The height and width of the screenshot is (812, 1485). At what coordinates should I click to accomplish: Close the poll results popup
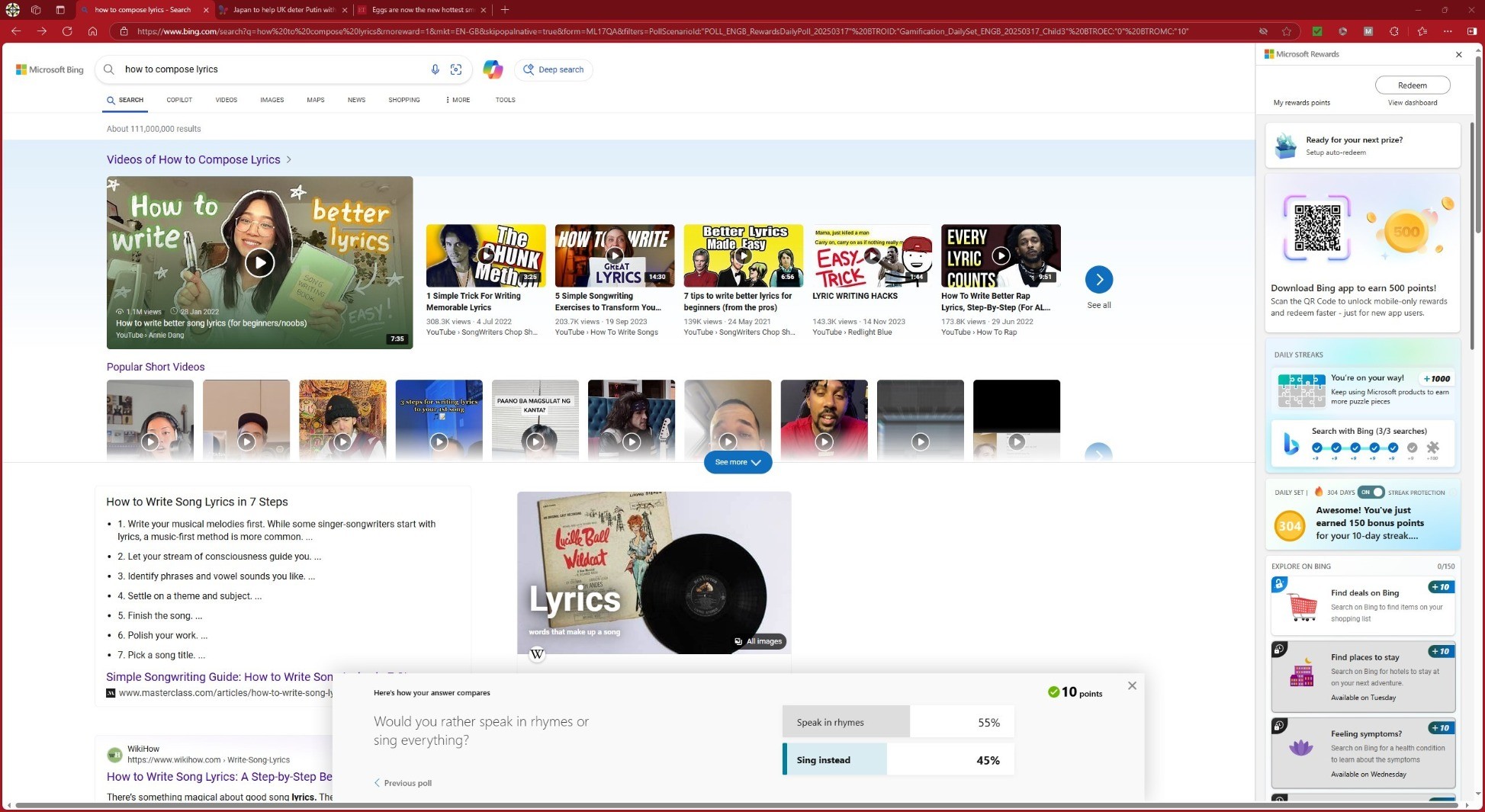(x=1132, y=685)
